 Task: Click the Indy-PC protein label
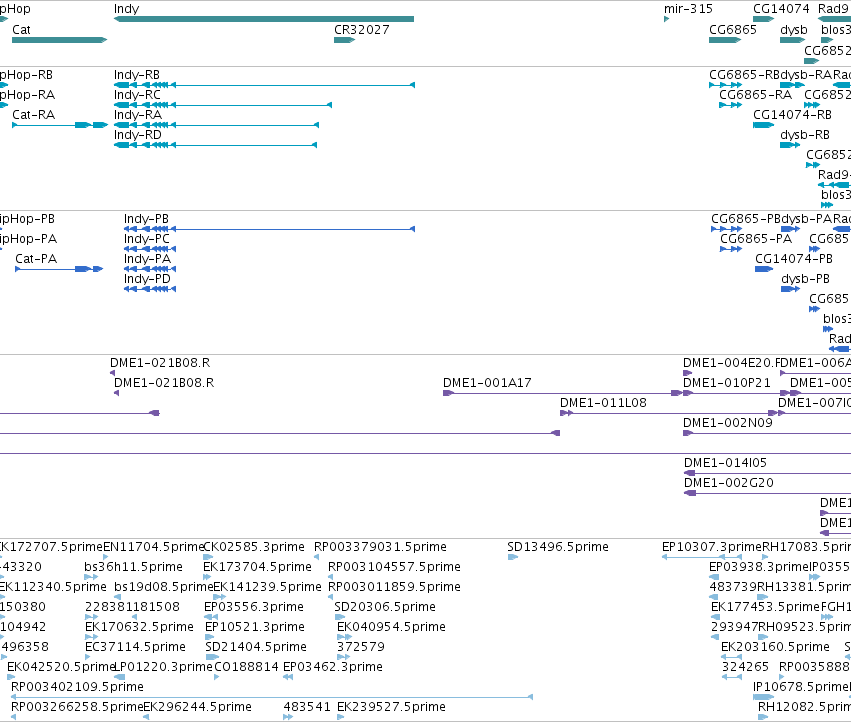[147, 239]
